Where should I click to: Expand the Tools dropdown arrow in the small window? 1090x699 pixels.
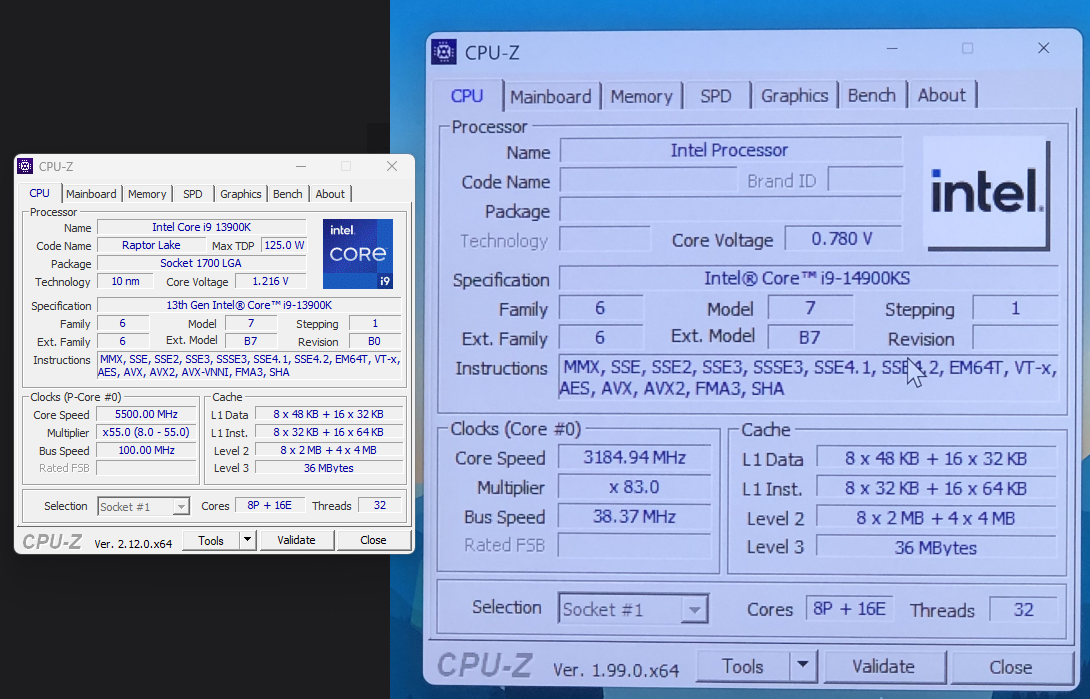coord(247,540)
